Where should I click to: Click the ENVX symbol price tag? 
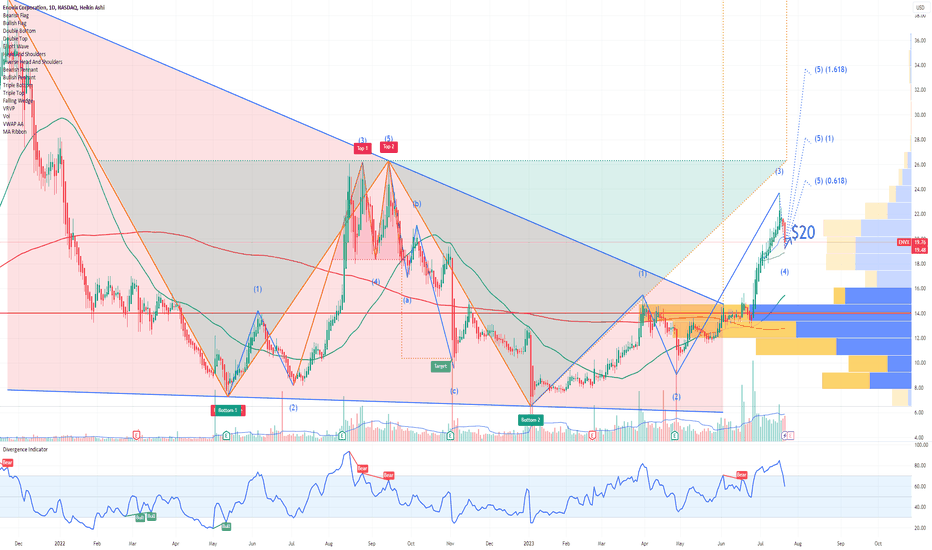[904, 242]
